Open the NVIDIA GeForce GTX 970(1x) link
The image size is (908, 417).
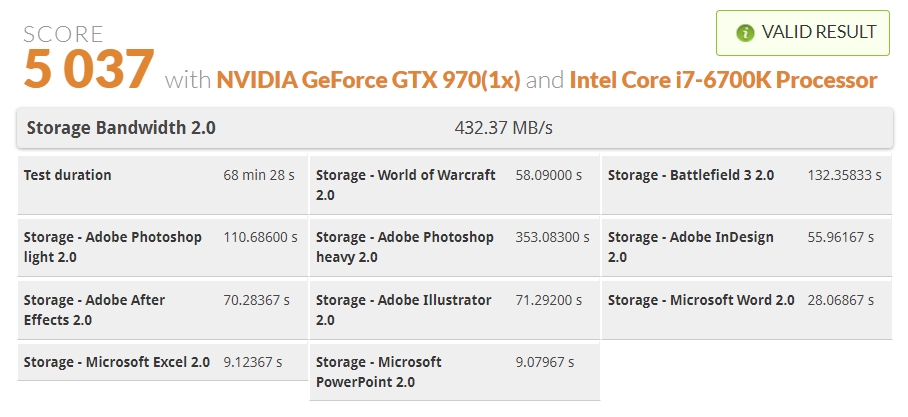click(x=368, y=80)
